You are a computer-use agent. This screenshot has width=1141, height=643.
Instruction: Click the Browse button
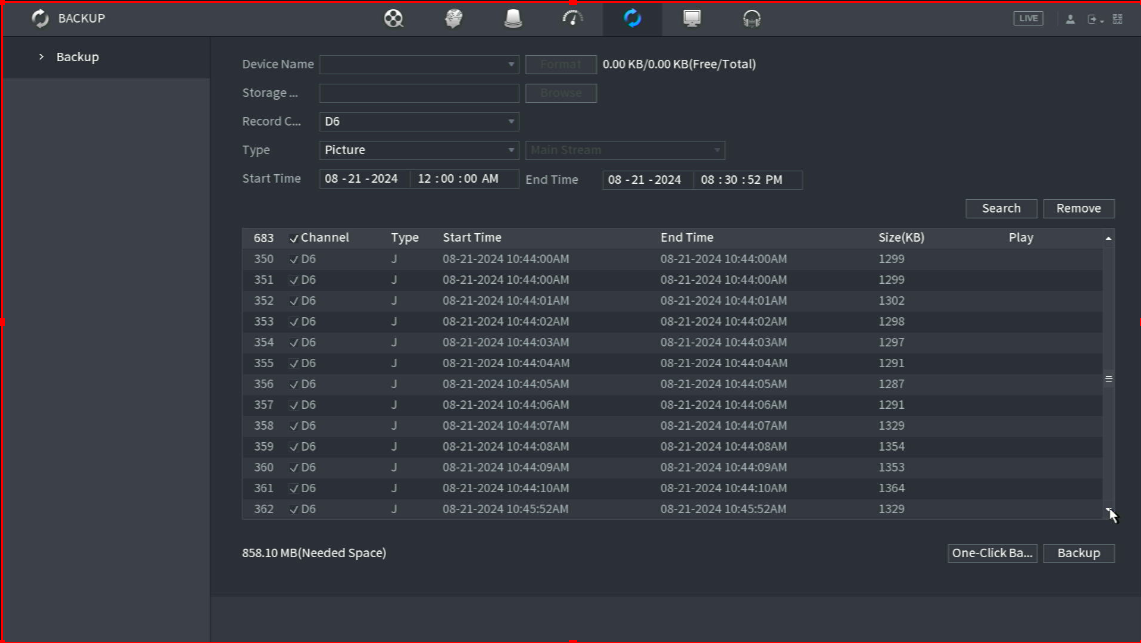(561, 93)
